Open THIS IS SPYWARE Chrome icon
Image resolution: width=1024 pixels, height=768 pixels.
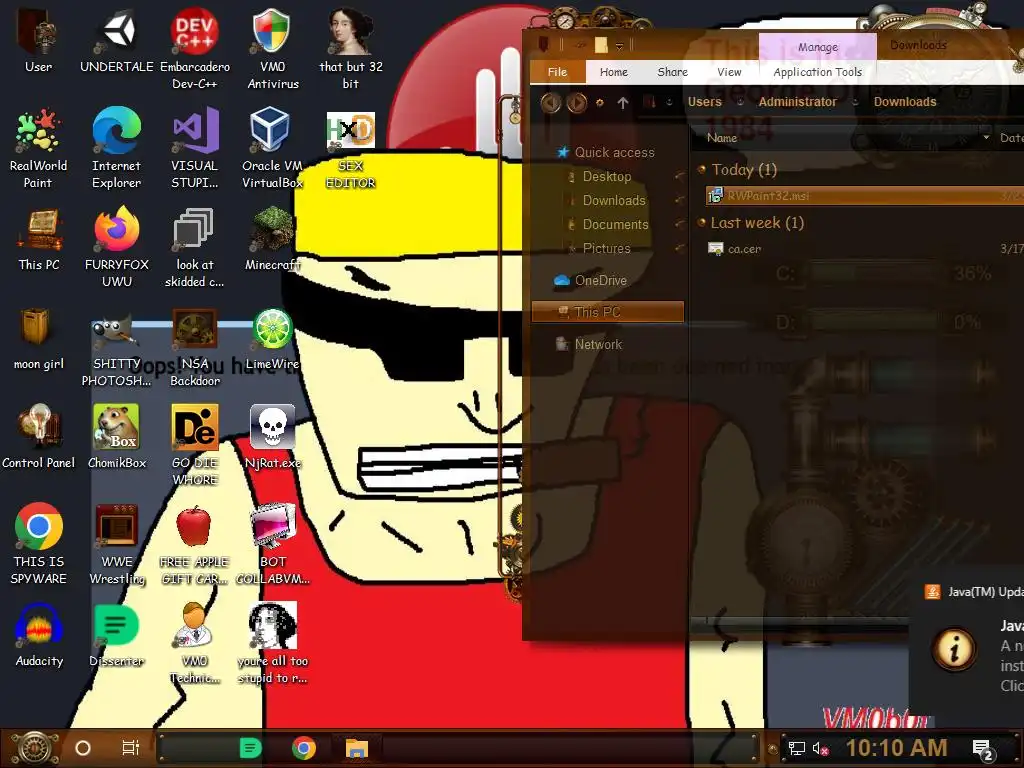coord(39,544)
